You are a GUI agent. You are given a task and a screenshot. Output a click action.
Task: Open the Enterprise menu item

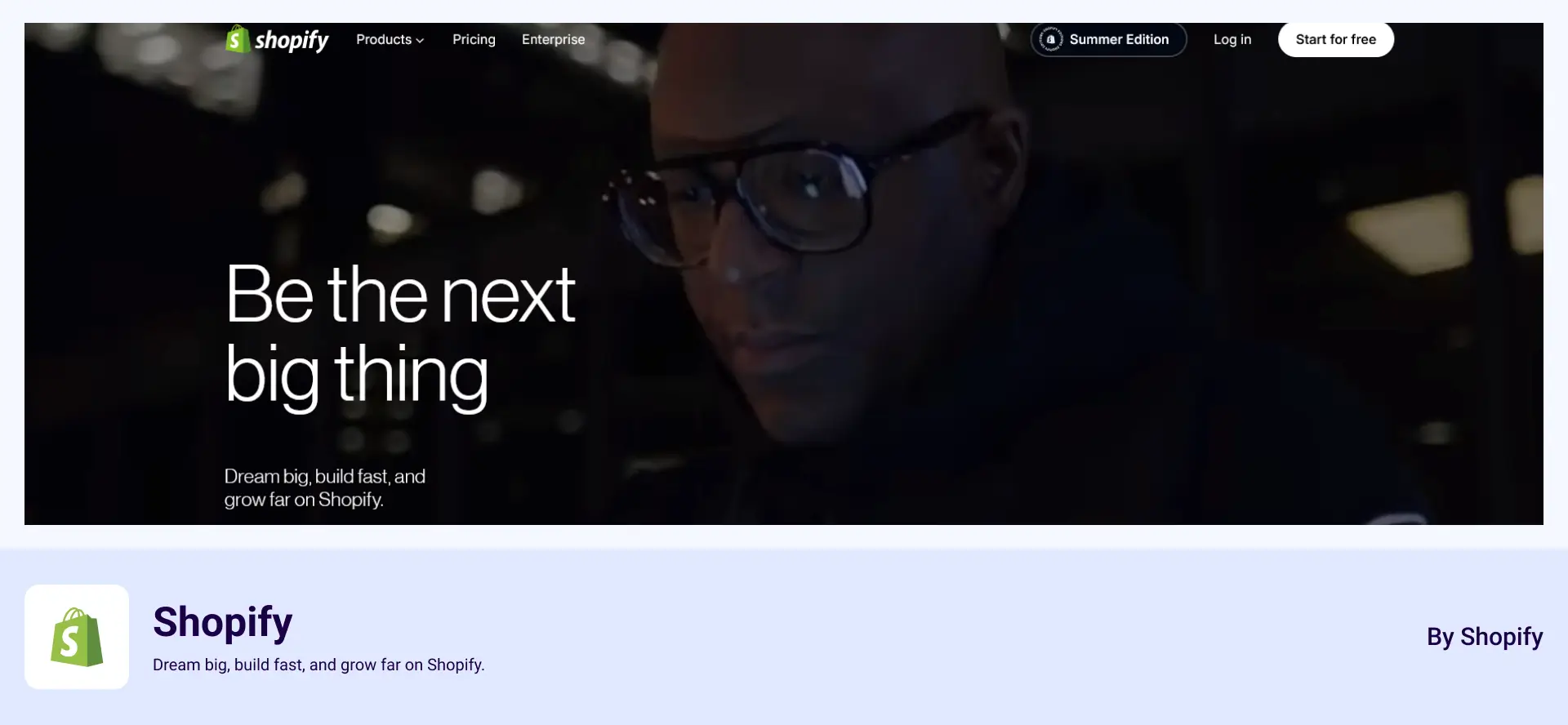point(553,39)
